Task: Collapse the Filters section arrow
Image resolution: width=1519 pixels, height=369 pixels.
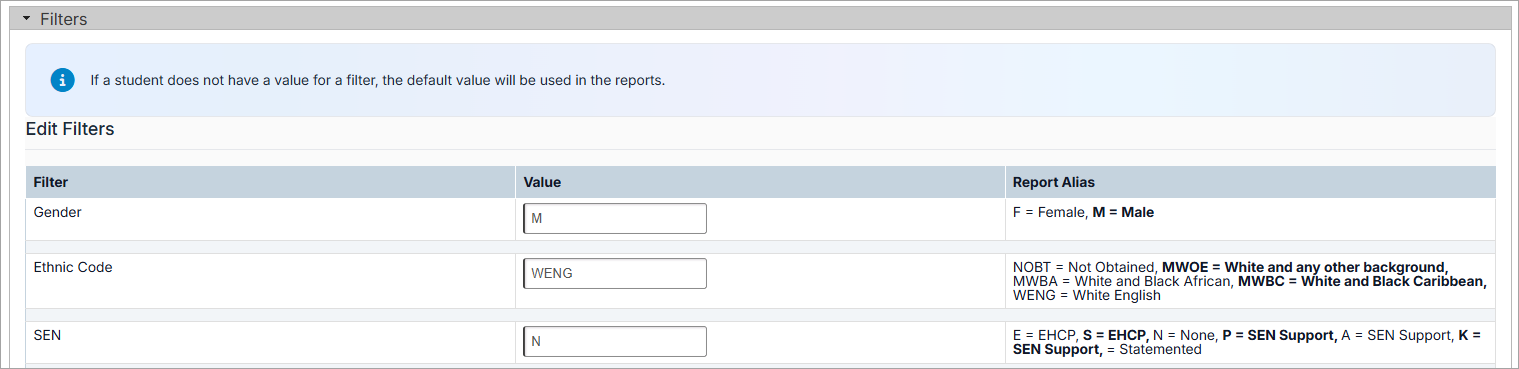Action: [27, 18]
